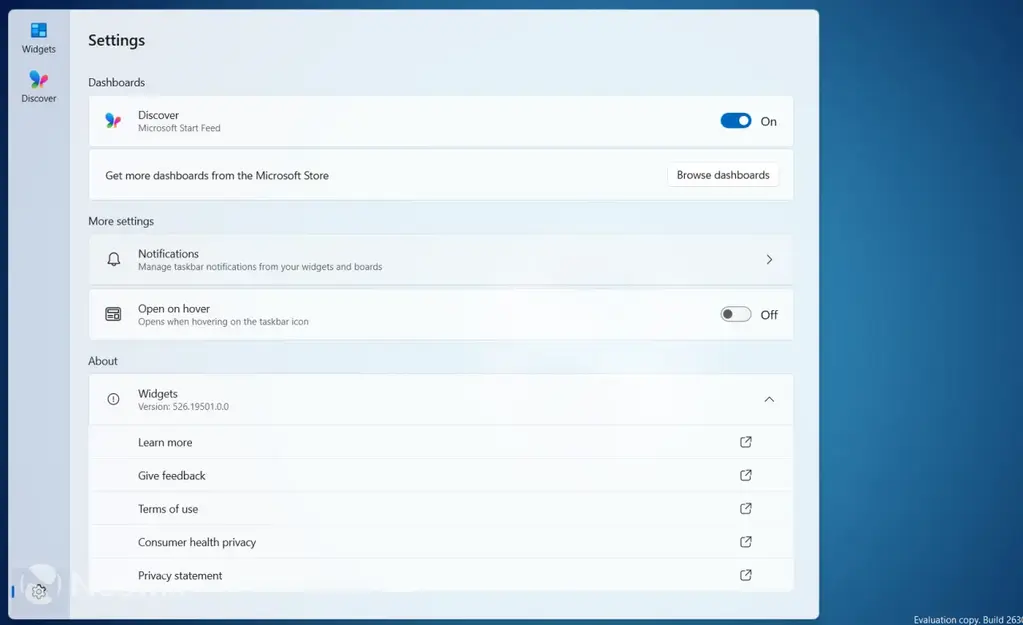This screenshot has width=1023, height=625.
Task: Click the Learn more link text
Action: point(165,442)
